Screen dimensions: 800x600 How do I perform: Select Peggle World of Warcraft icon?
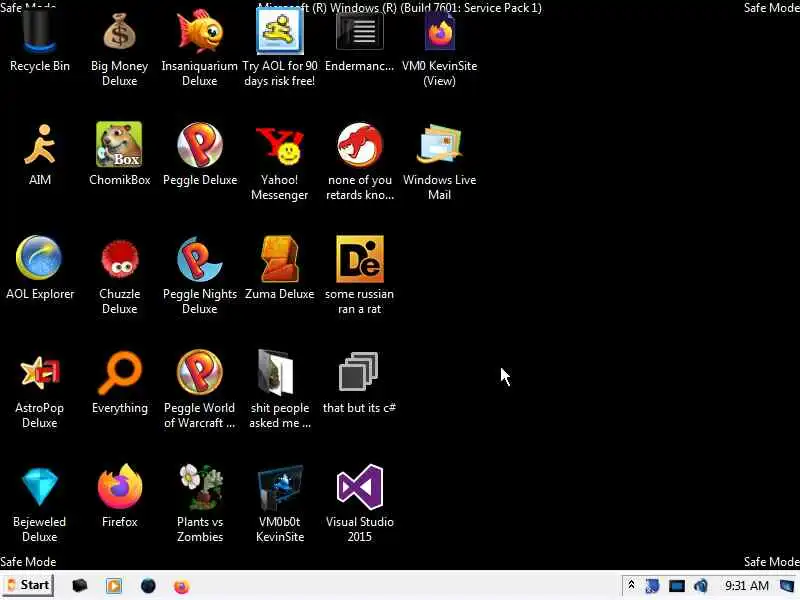click(199, 372)
